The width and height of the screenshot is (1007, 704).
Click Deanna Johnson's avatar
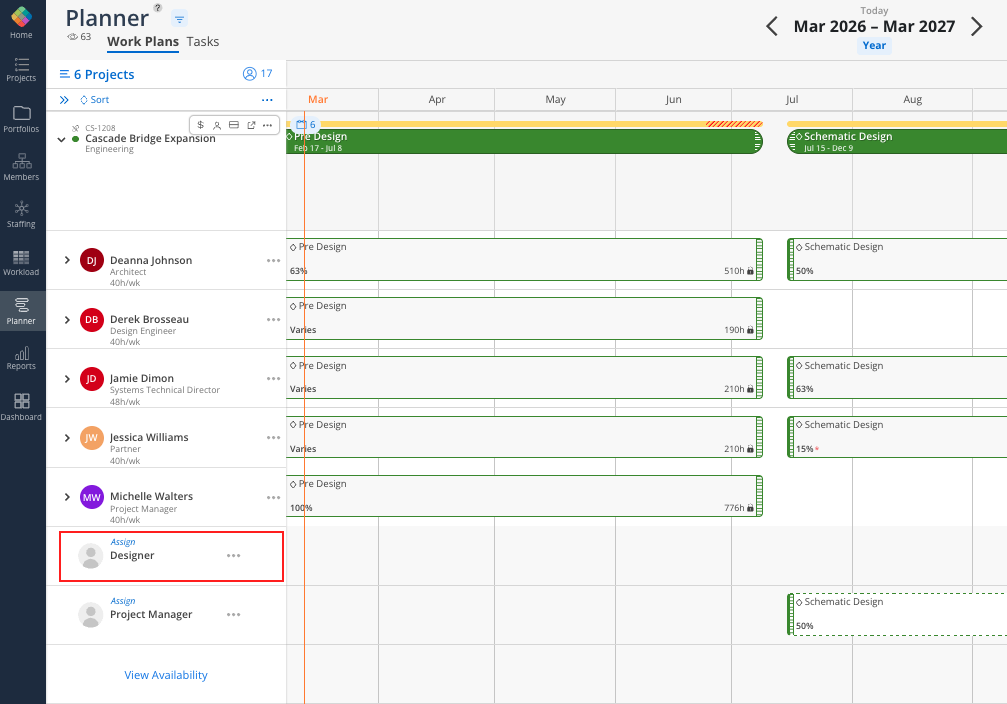92,260
